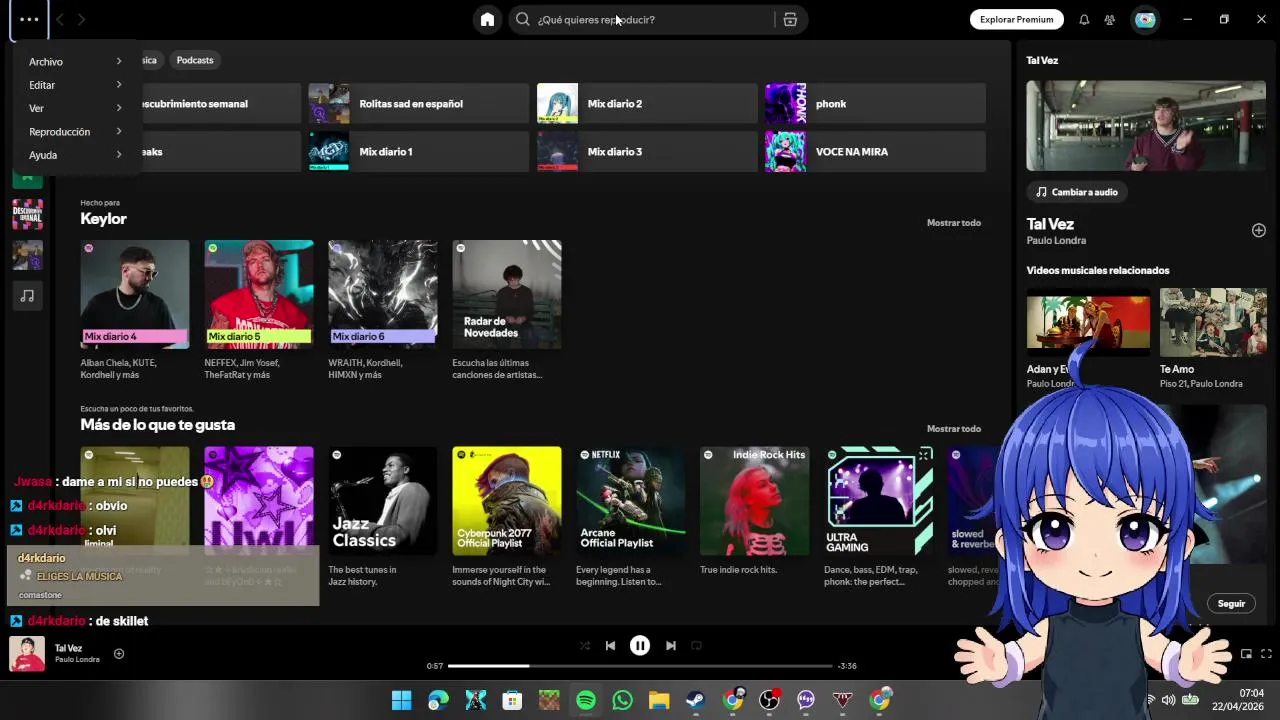The image size is (1280, 720).
Task: Seek within the song progress bar
Action: coord(640,666)
